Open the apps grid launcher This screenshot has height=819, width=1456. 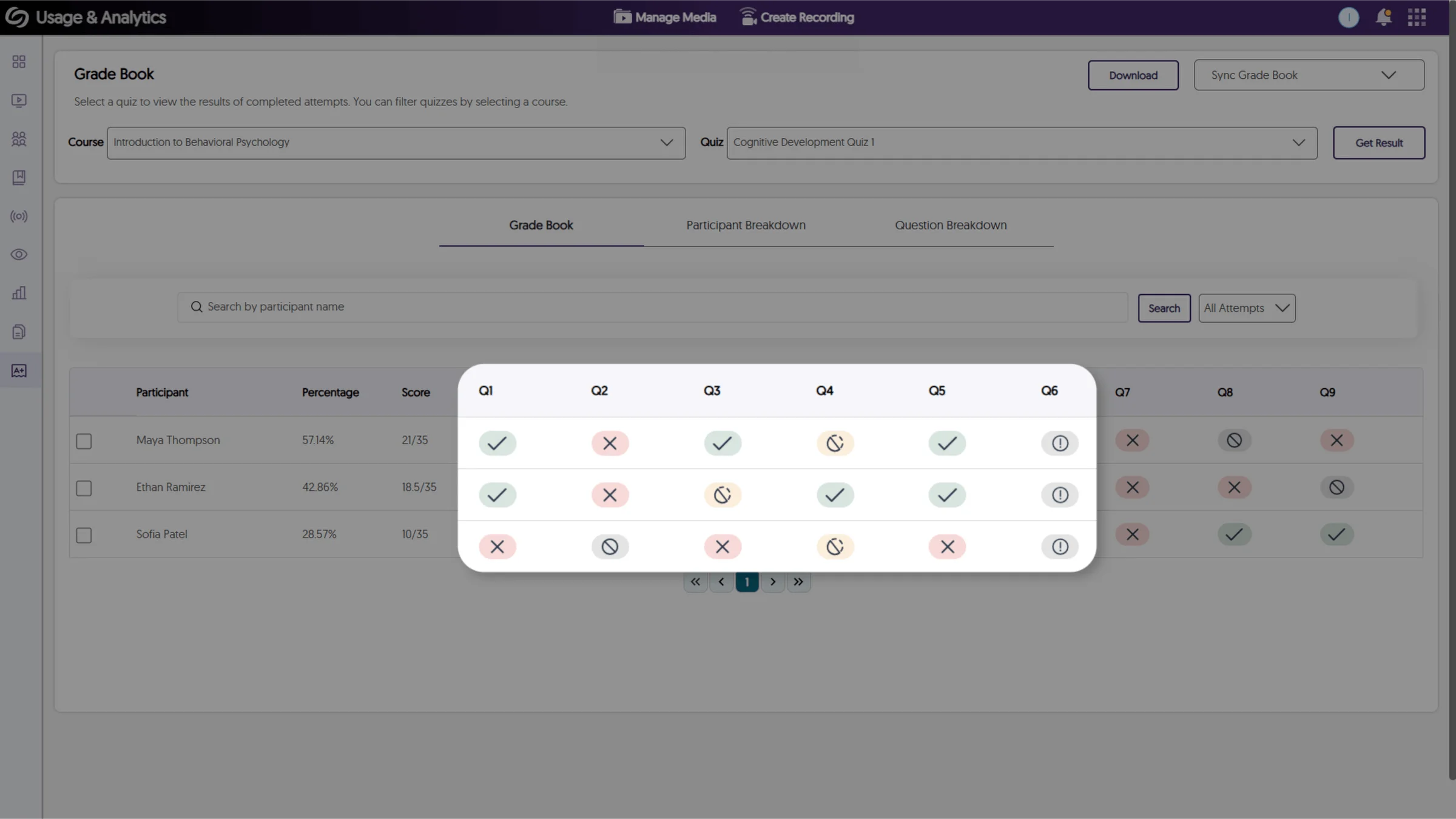(1417, 17)
